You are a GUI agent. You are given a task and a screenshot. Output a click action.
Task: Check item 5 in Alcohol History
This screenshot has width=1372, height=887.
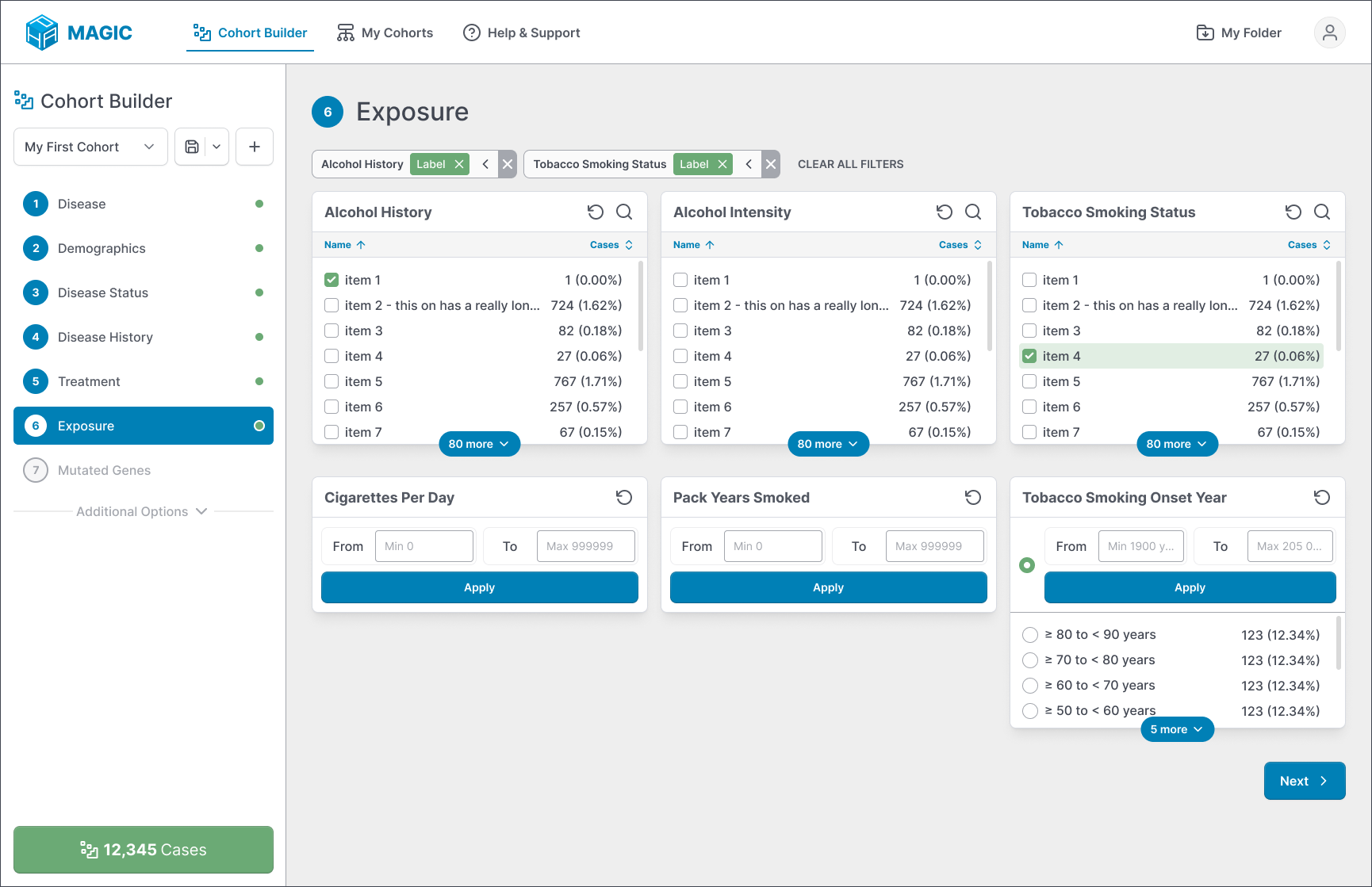click(332, 381)
